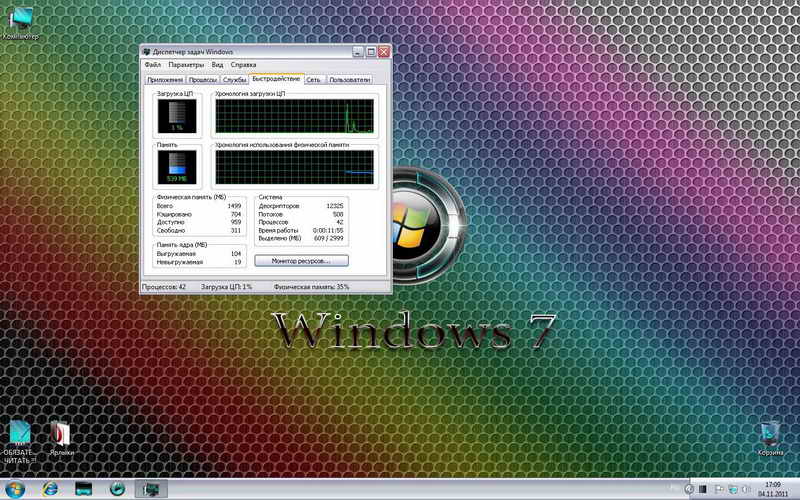Screen dimensions: 800x500
Task: Switch to the Приложения tab
Action: pos(165,80)
